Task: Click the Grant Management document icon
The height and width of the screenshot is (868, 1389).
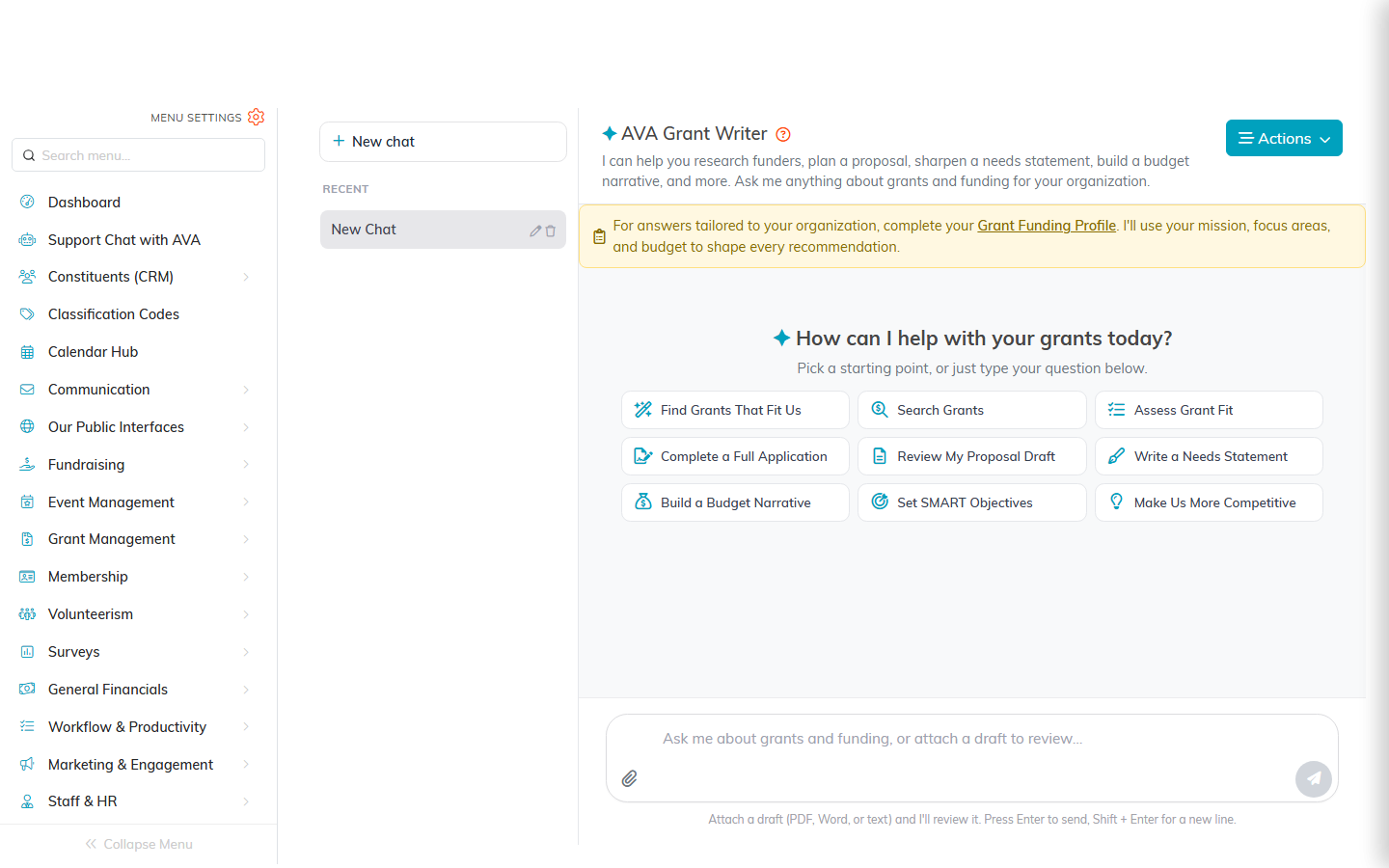Action: point(27,539)
